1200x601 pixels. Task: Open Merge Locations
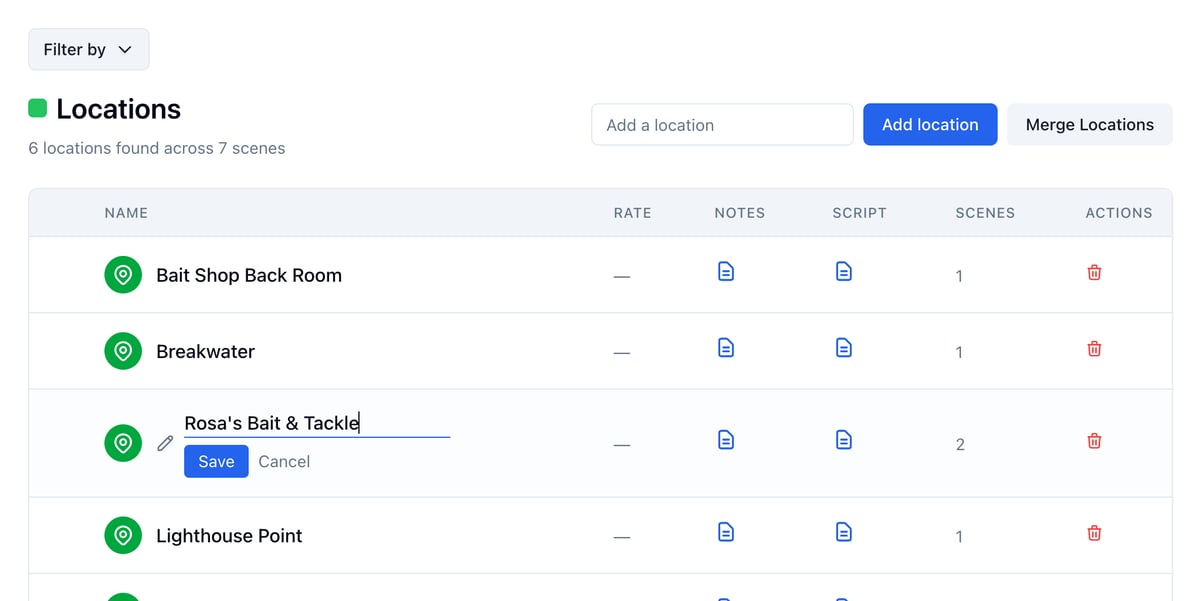pyautogui.click(x=1089, y=125)
